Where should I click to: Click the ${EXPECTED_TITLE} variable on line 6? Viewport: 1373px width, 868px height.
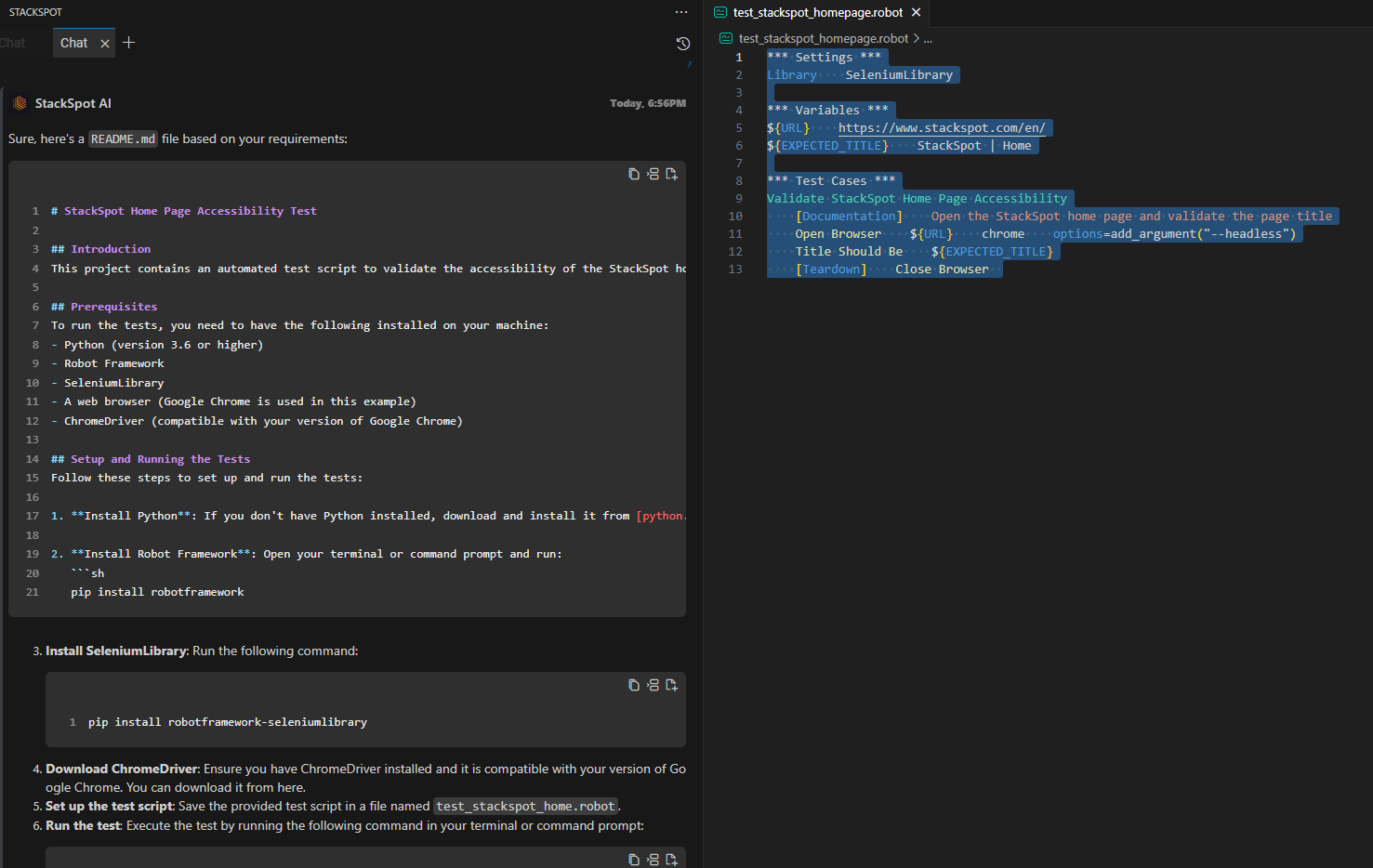pos(827,146)
